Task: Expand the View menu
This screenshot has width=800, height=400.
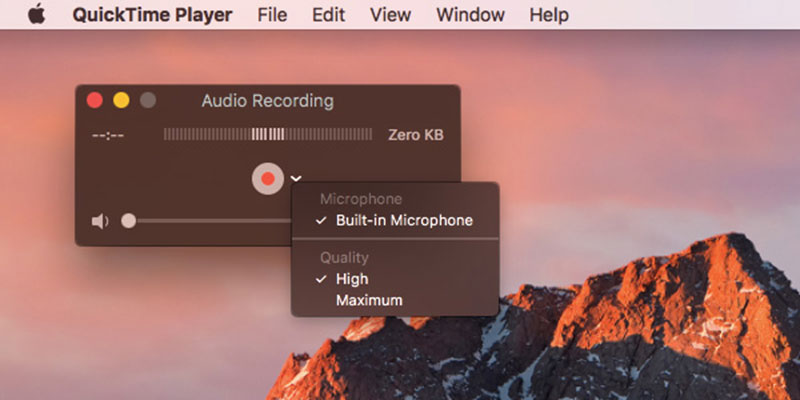Action: (389, 15)
